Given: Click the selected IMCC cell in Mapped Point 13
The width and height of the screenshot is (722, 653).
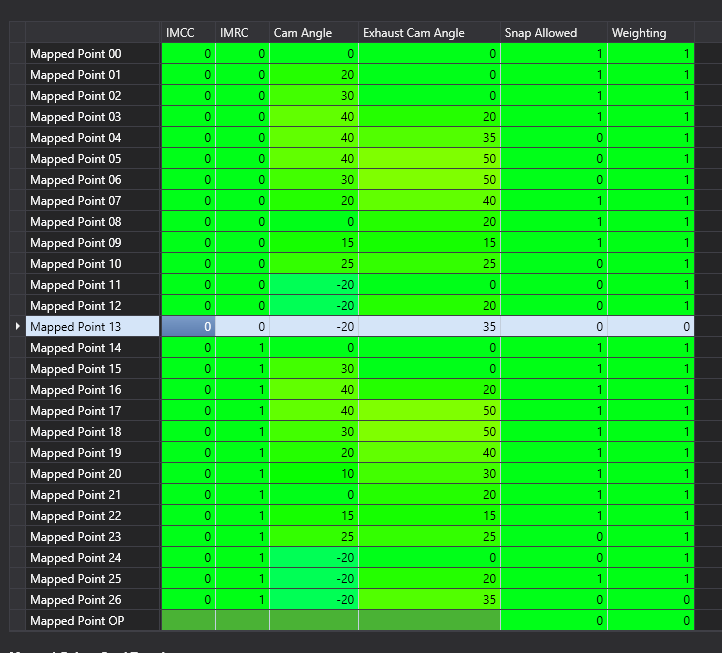Looking at the screenshot, I should click(188, 327).
